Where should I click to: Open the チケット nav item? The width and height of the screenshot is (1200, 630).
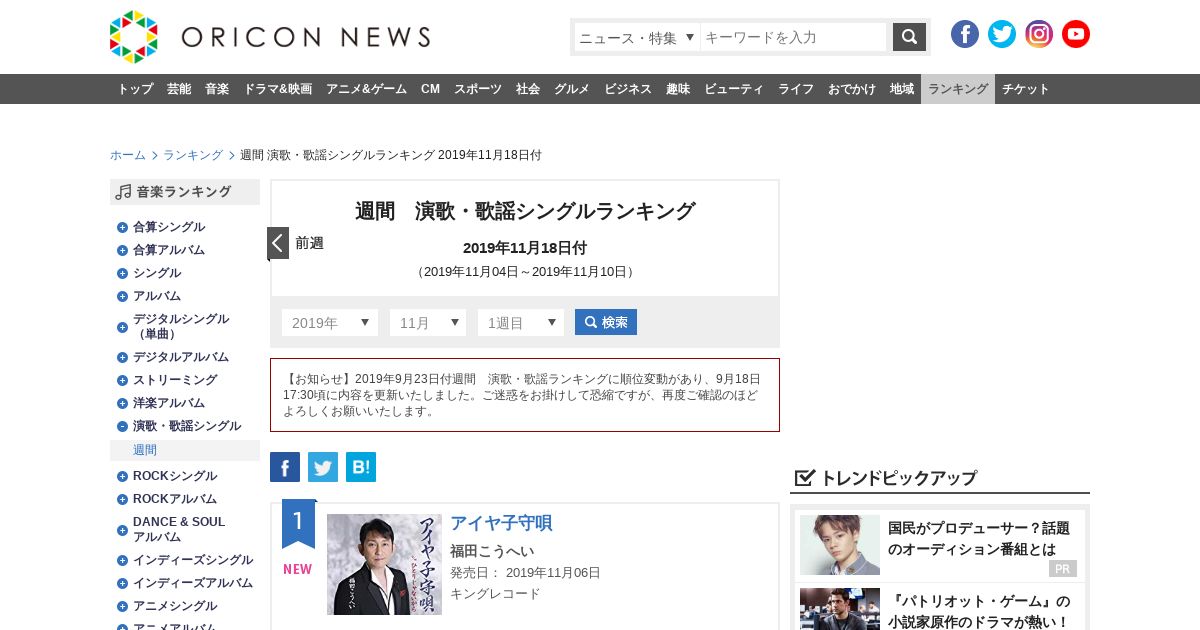pos(1026,89)
